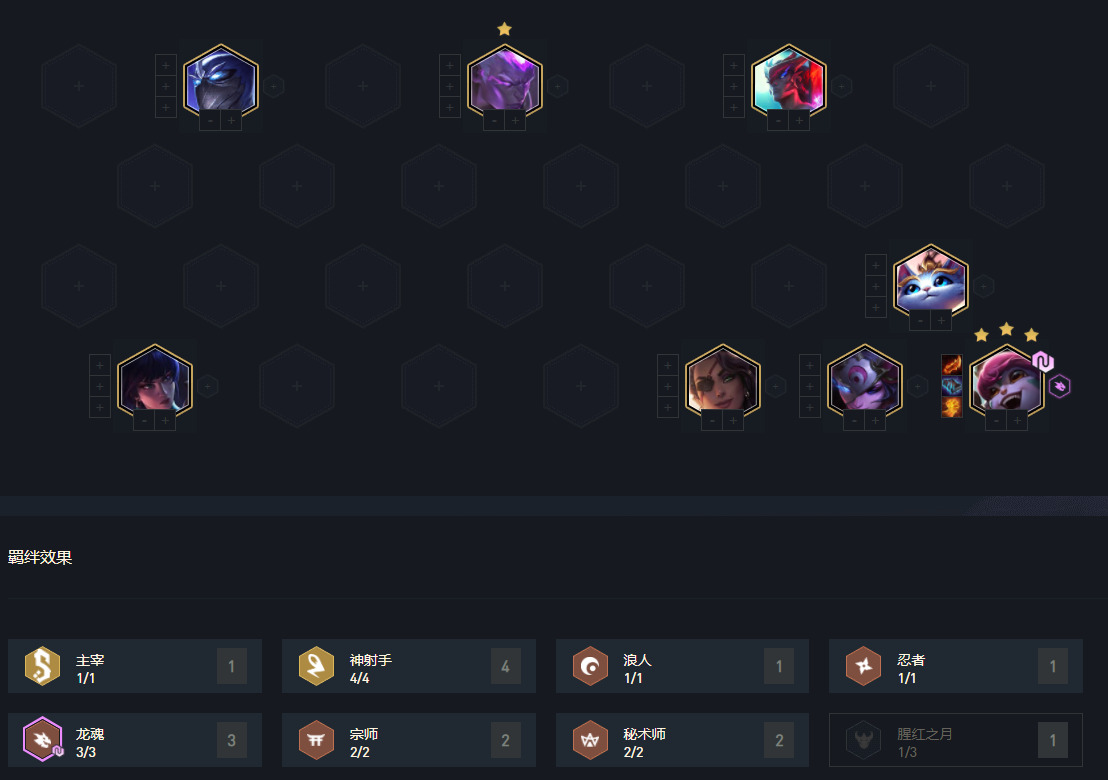1108x780 pixels.
Task: Select the 忍者 1/1 trait card
Action: 955,666
